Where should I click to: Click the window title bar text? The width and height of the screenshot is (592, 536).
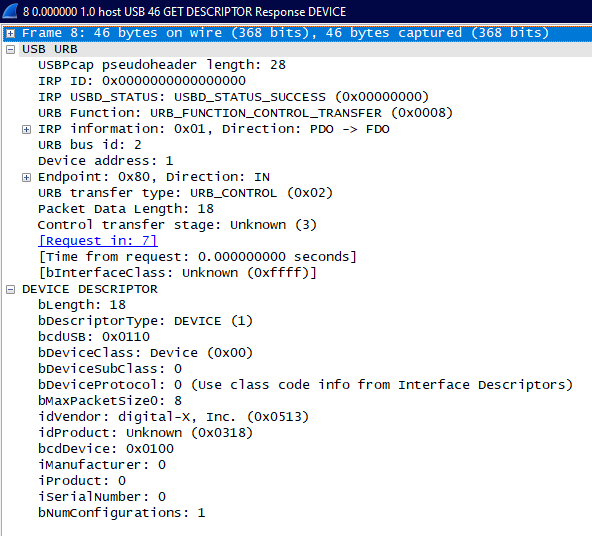(x=184, y=12)
